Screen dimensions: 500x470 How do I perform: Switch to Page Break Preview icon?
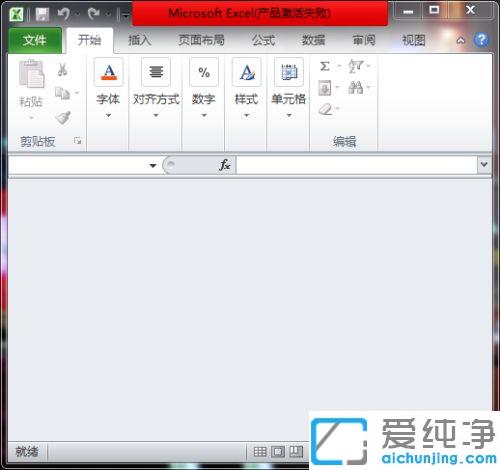click(296, 452)
